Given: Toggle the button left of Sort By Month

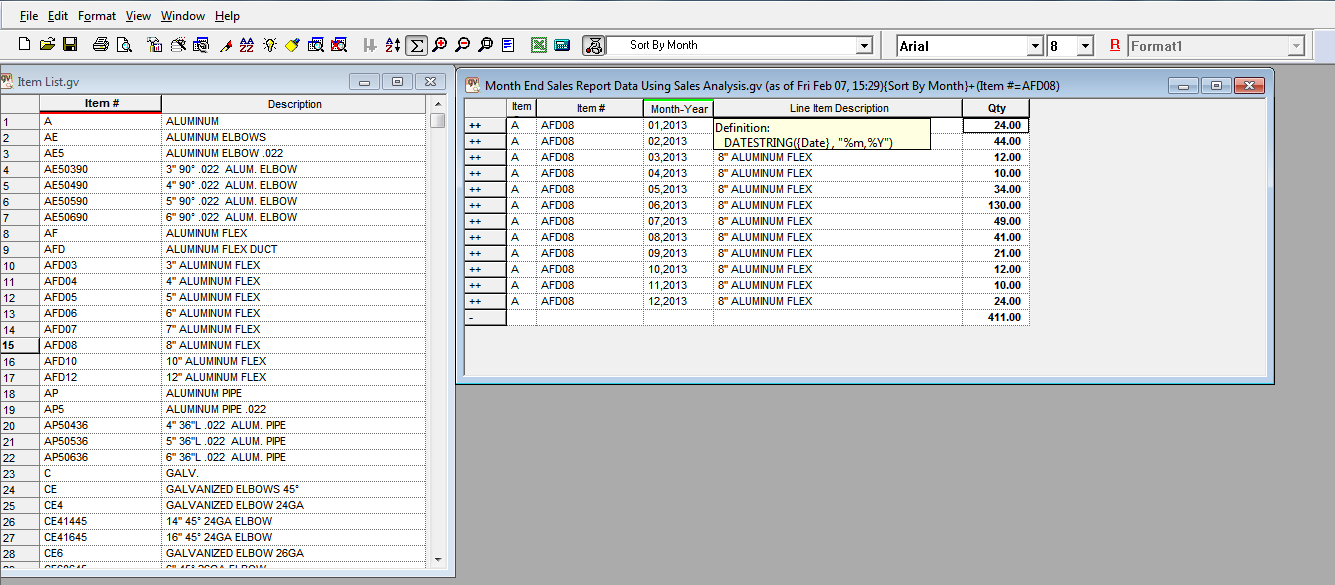Looking at the screenshot, I should coord(594,45).
